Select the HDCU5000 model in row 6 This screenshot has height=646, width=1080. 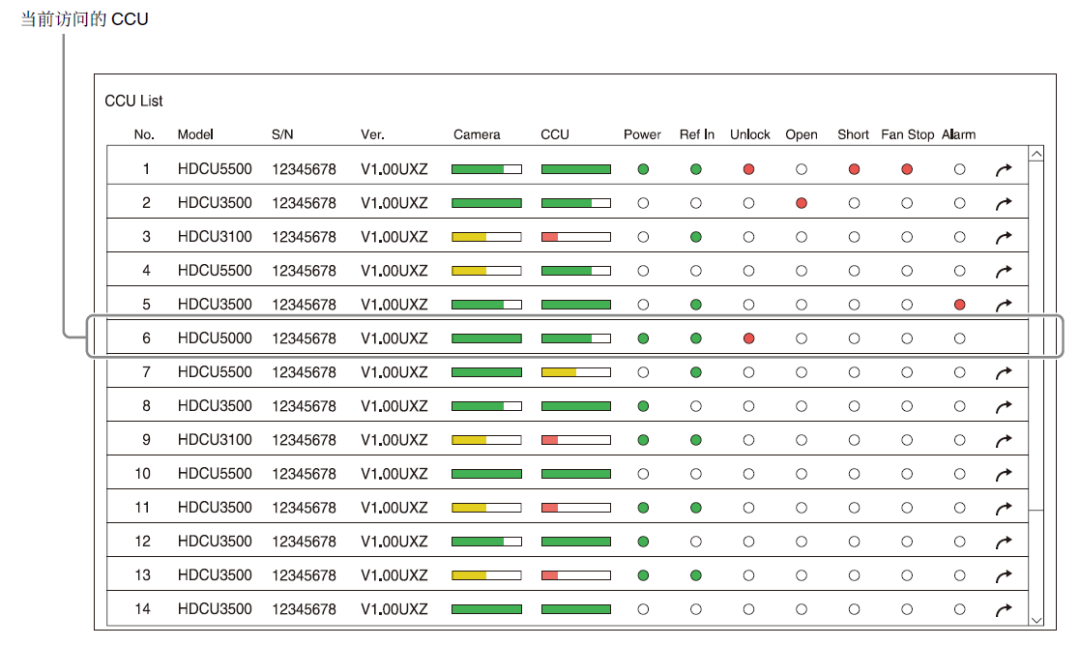coord(215,339)
